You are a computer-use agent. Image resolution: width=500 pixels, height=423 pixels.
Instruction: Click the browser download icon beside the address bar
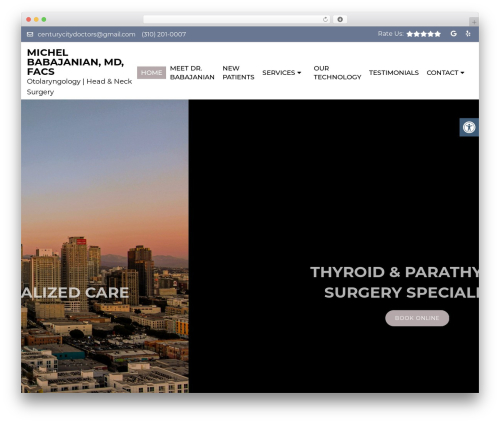(x=340, y=20)
